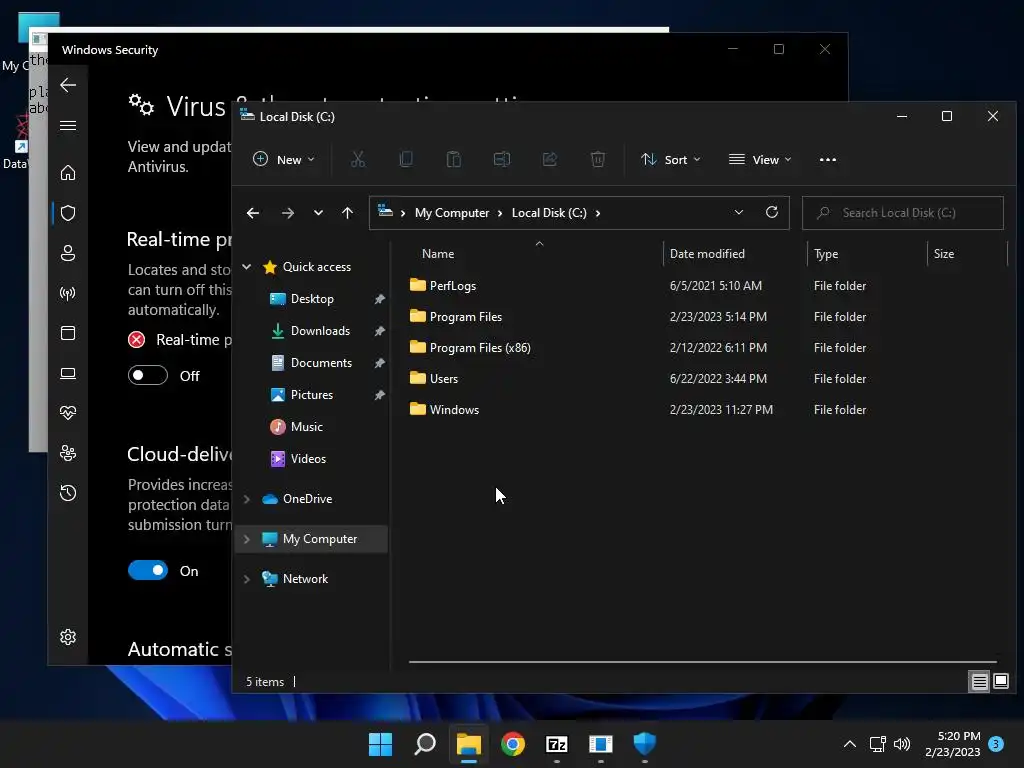Open the See more three-dots menu

pyautogui.click(x=827, y=159)
